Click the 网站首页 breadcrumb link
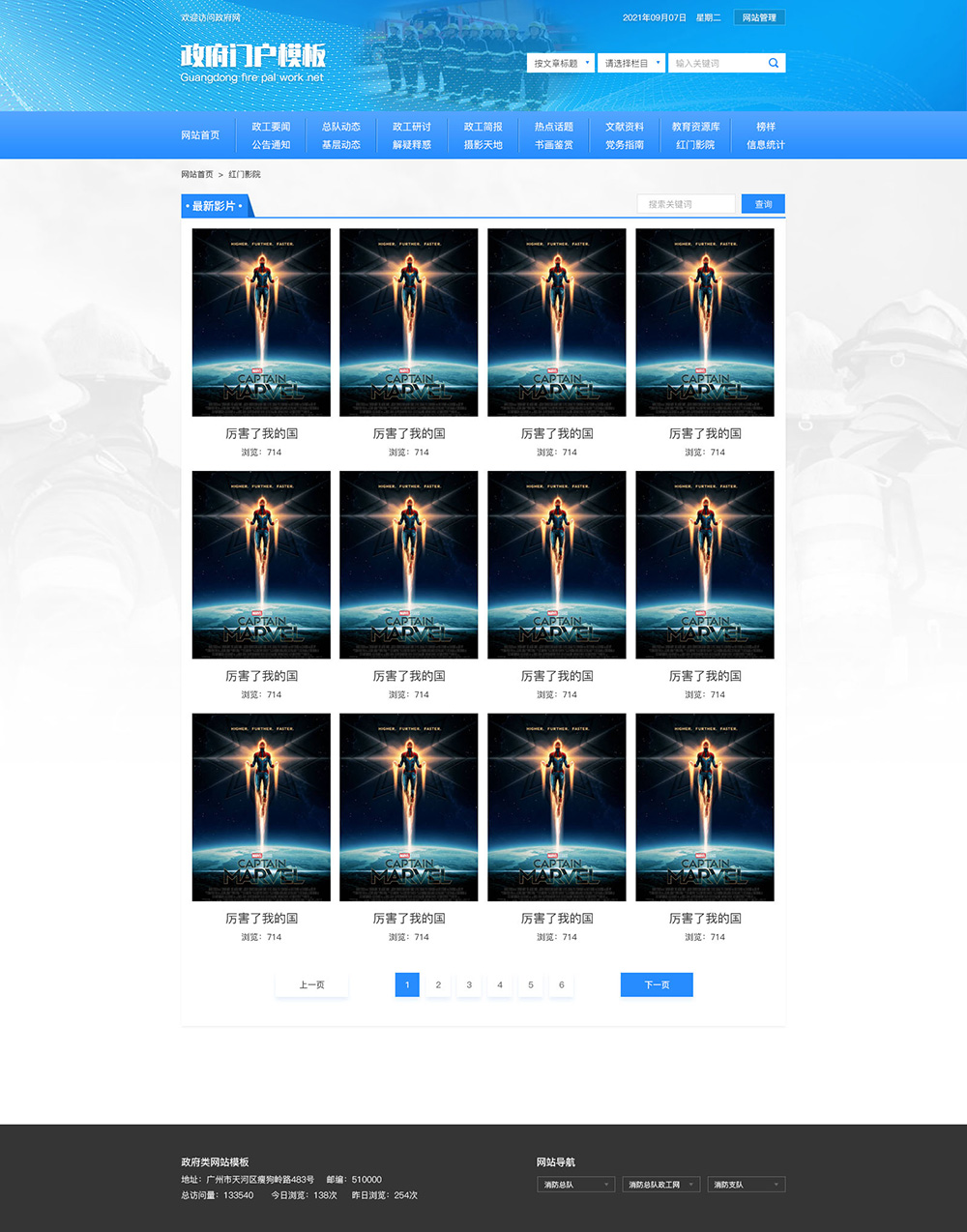This screenshot has width=967, height=1232. point(197,175)
